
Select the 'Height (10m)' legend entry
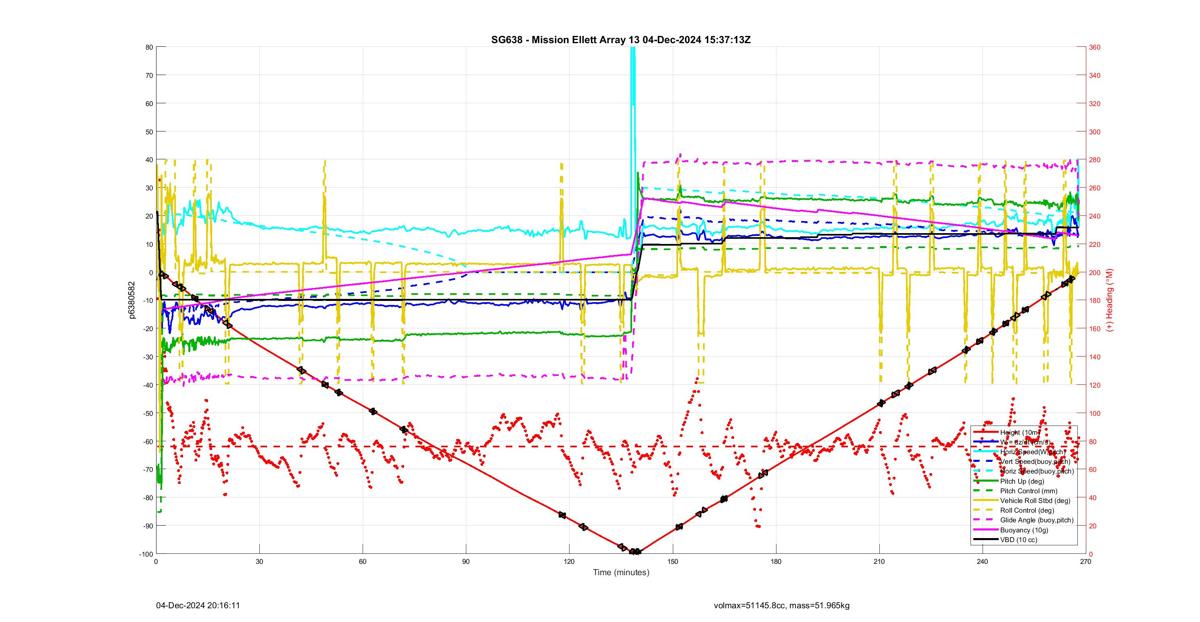pyautogui.click(x=1021, y=432)
